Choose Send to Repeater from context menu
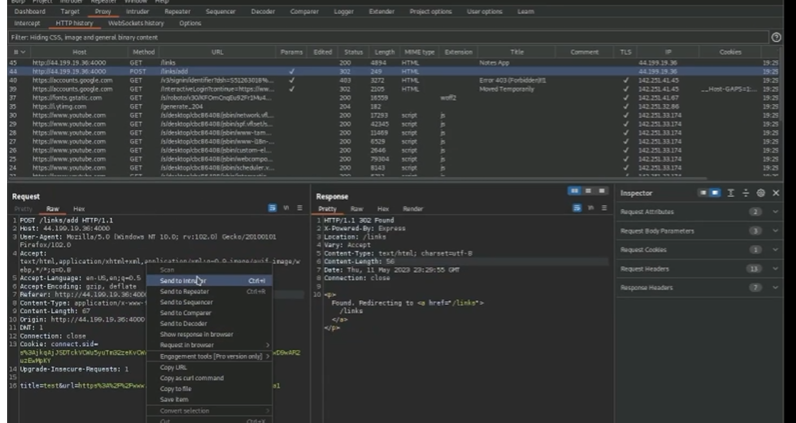Screen dimensions: 796x423 click(x=185, y=291)
